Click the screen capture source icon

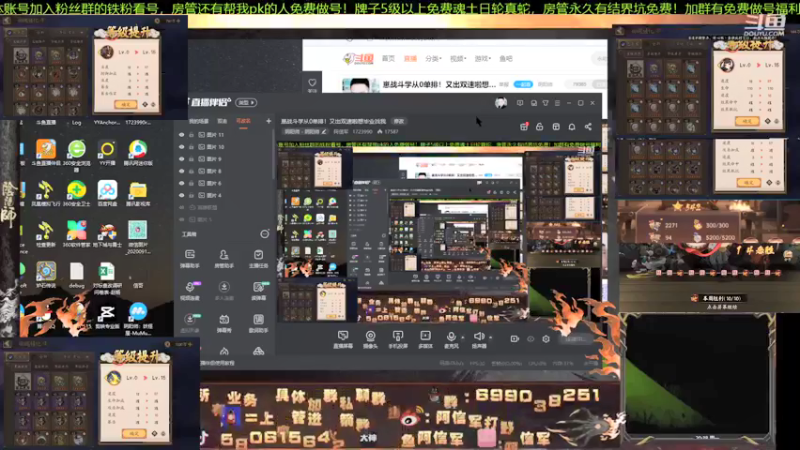(343, 338)
